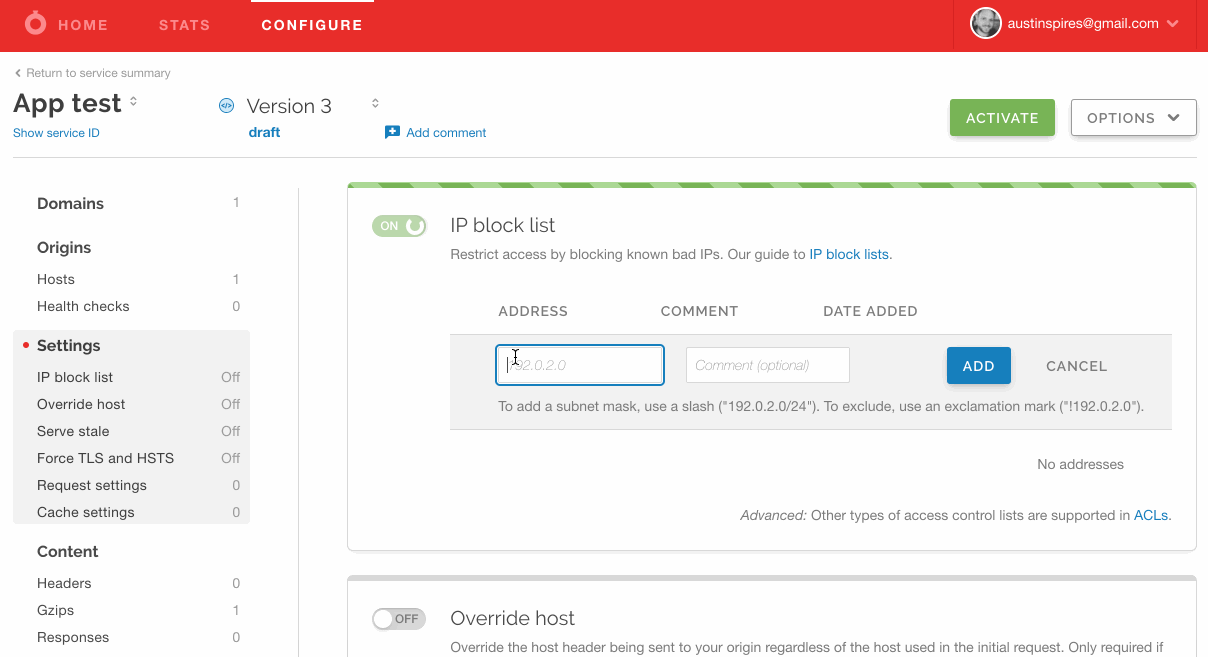Click the Add comment speech bubble icon
The width and height of the screenshot is (1208, 657).
pyautogui.click(x=392, y=133)
